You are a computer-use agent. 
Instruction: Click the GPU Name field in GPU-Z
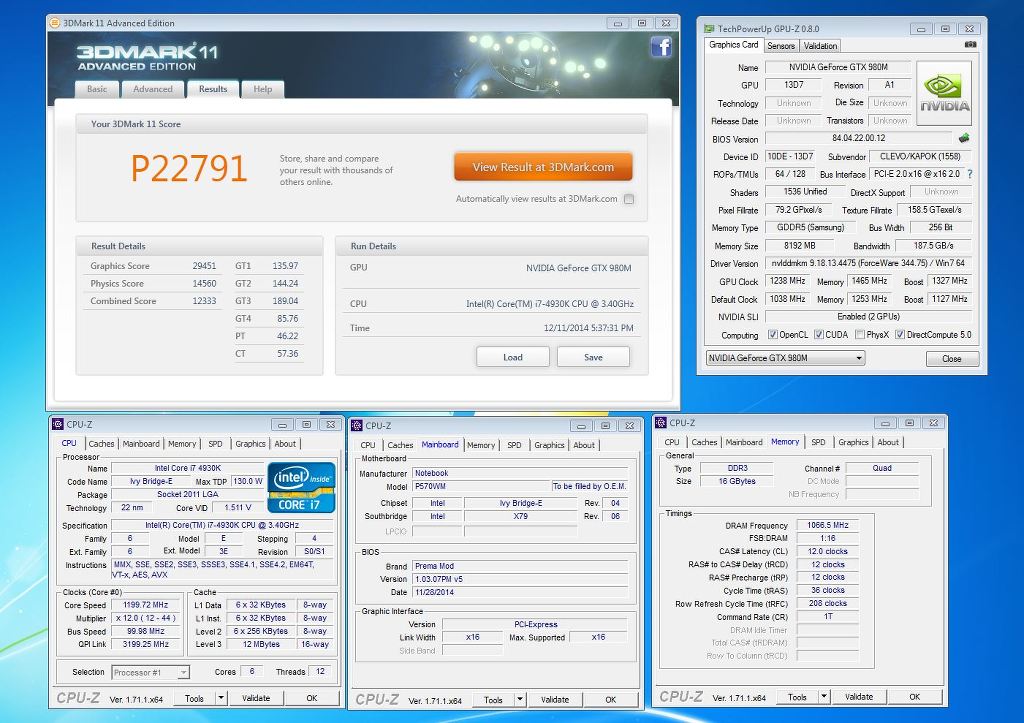837,68
